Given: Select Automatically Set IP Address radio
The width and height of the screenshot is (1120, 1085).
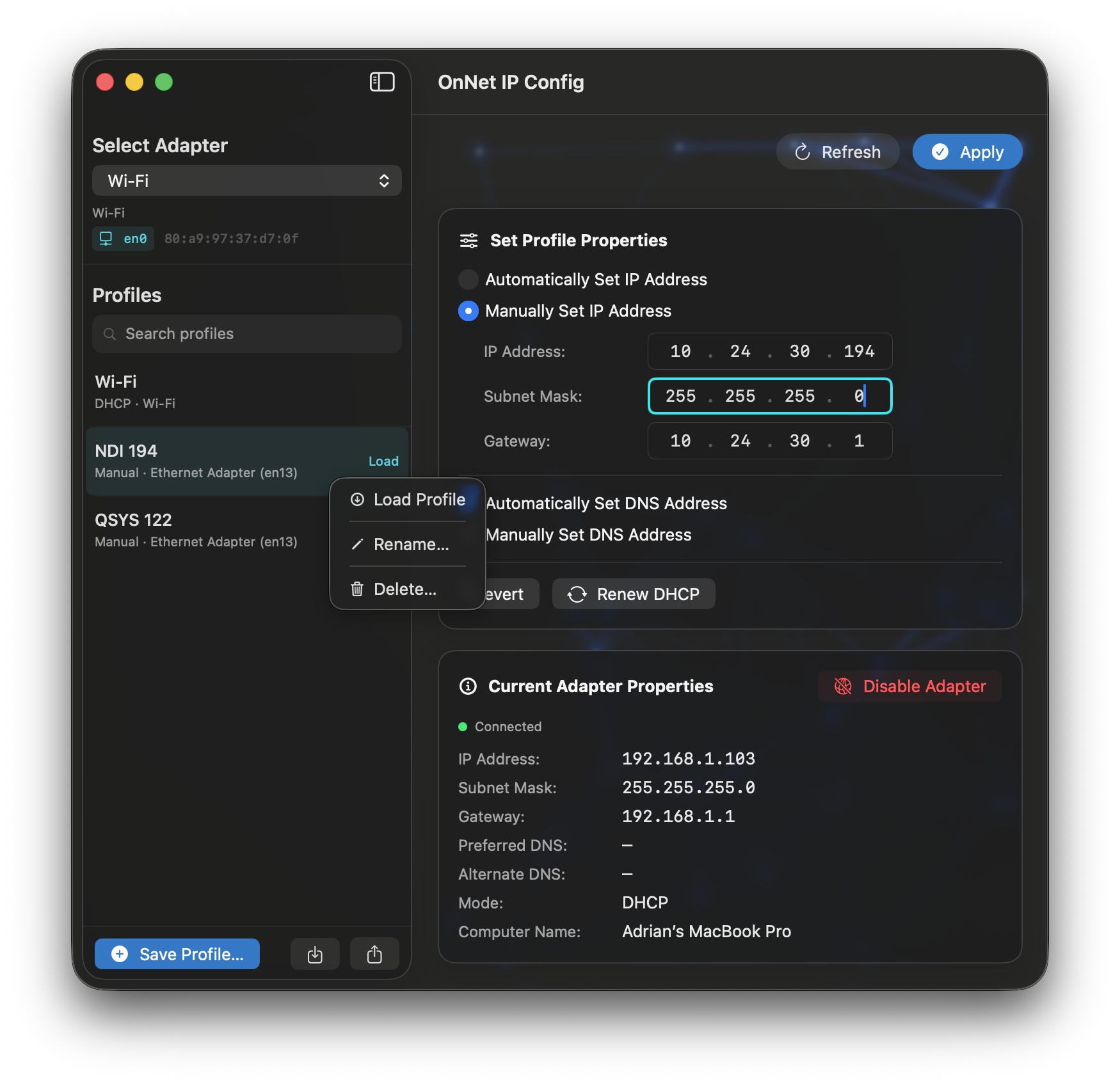Looking at the screenshot, I should (468, 280).
